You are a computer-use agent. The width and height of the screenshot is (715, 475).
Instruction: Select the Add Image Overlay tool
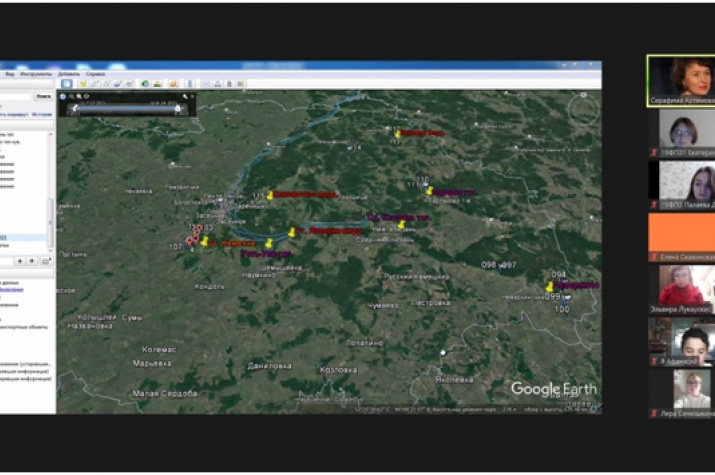click(117, 83)
